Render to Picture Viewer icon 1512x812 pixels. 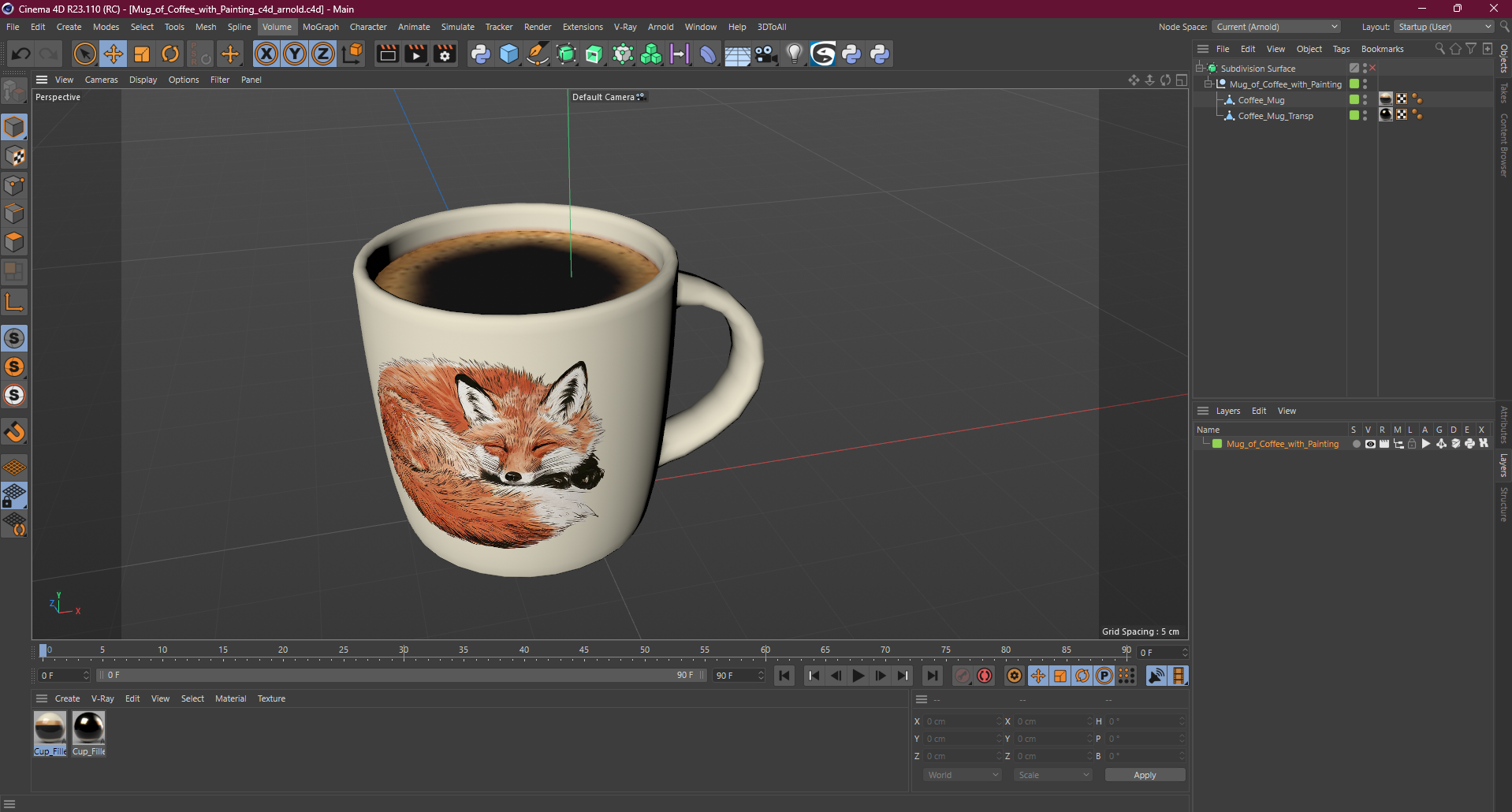click(x=415, y=54)
